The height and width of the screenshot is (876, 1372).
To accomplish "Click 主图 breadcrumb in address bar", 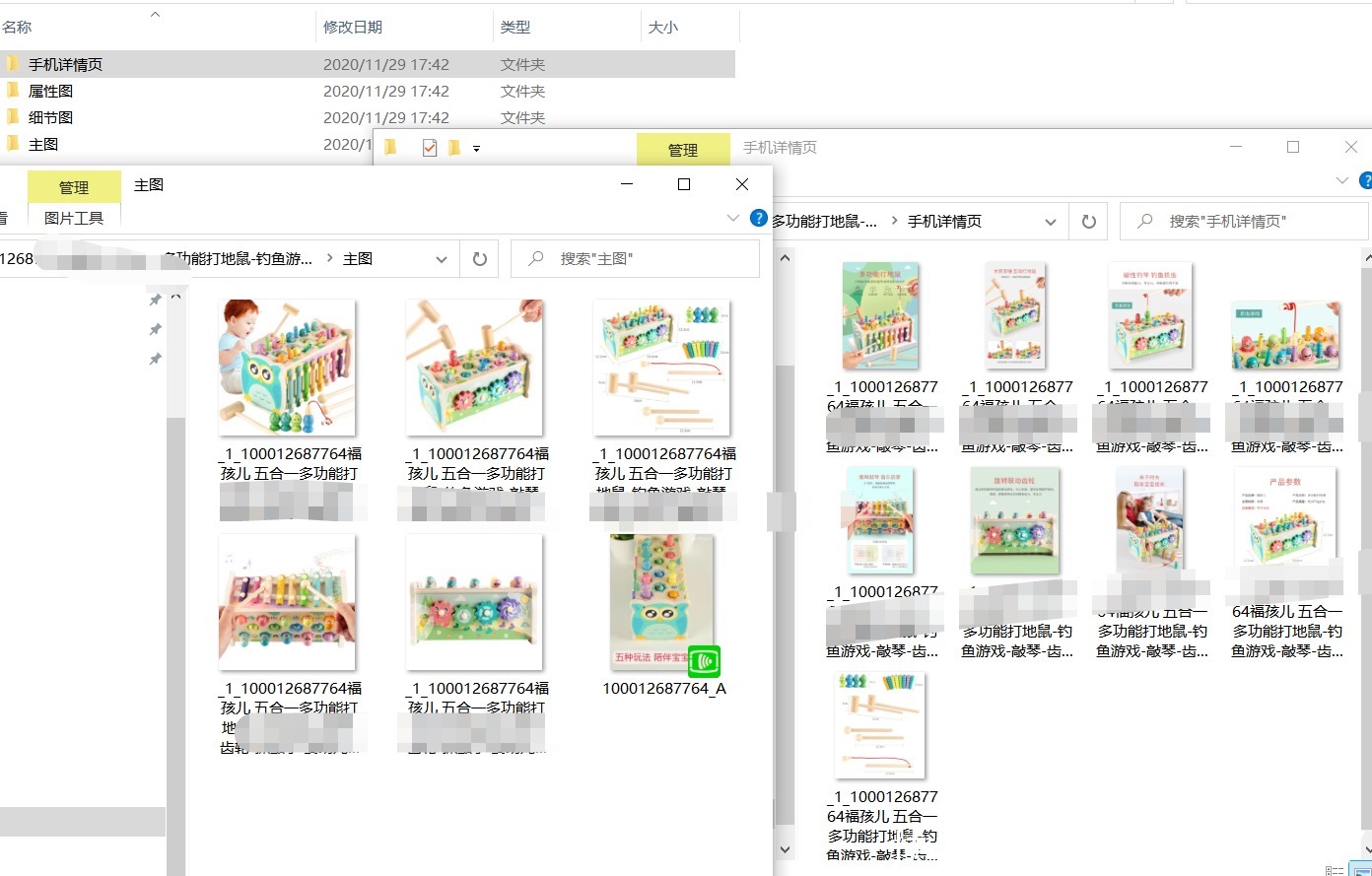I will 358,259.
